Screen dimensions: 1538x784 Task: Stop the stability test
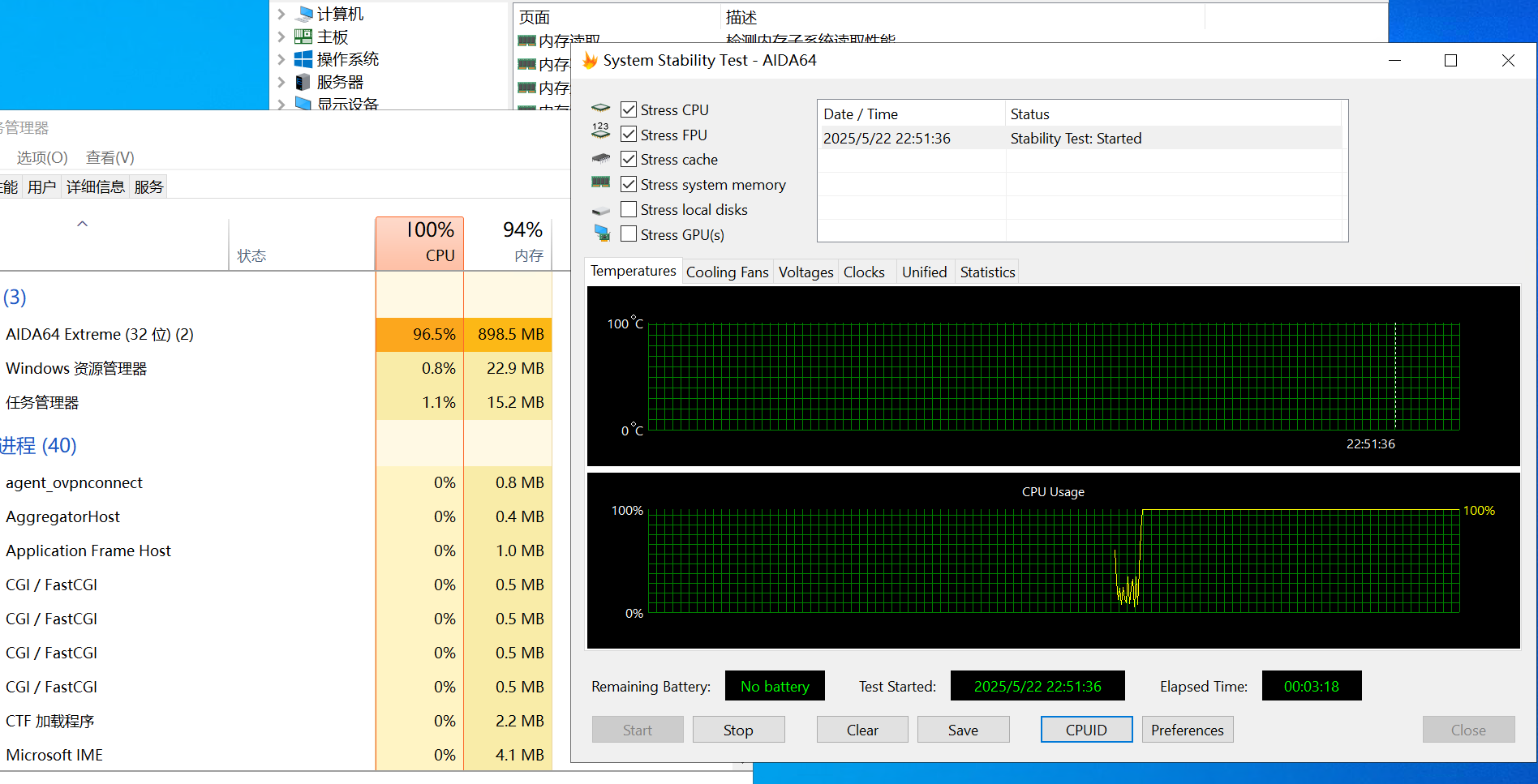click(738, 730)
